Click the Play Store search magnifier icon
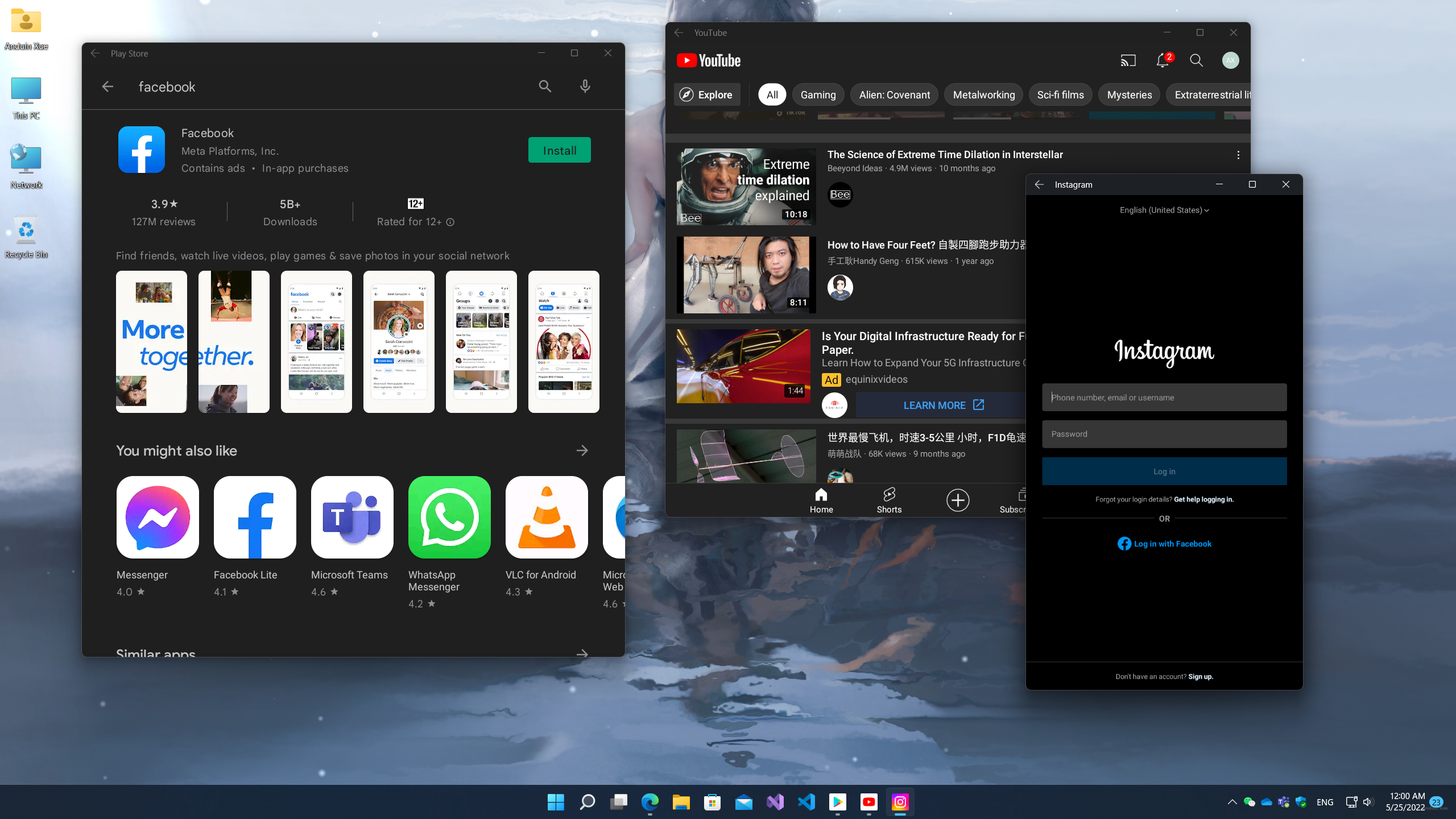Viewport: 1456px width, 819px height. coord(545,86)
